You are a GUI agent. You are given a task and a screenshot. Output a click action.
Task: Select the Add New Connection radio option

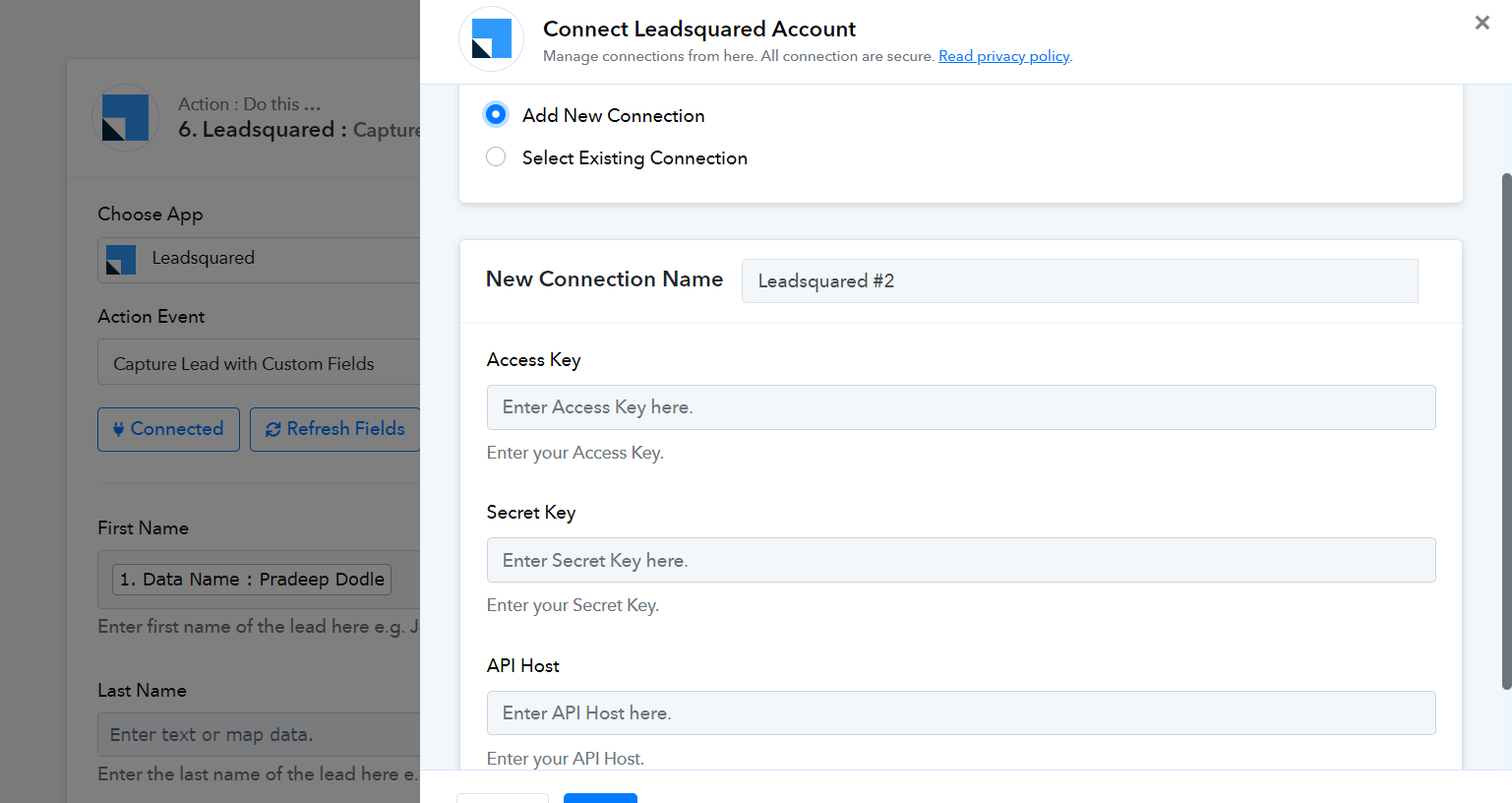tap(496, 115)
